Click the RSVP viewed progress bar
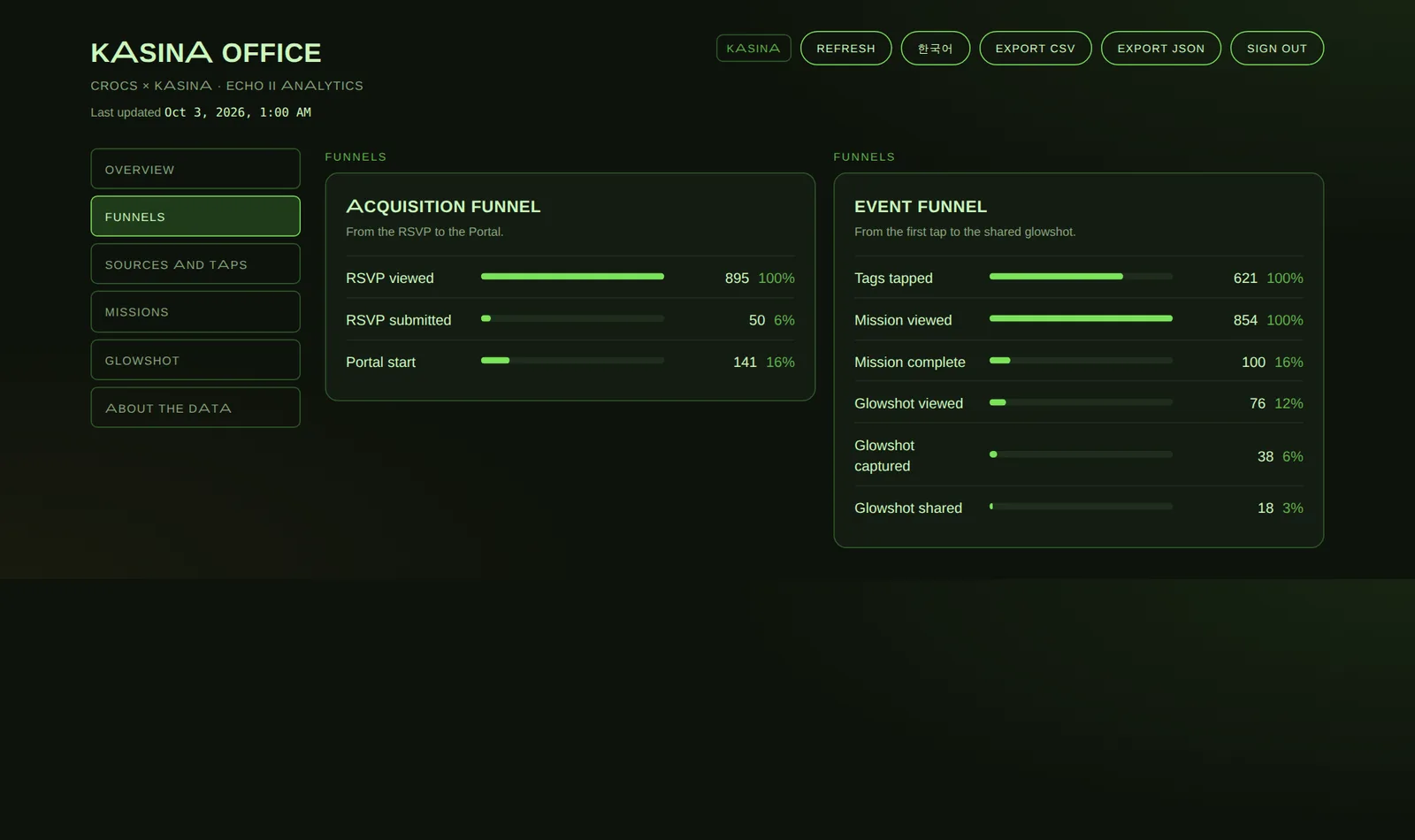The width and height of the screenshot is (1415, 840). [x=572, y=277]
